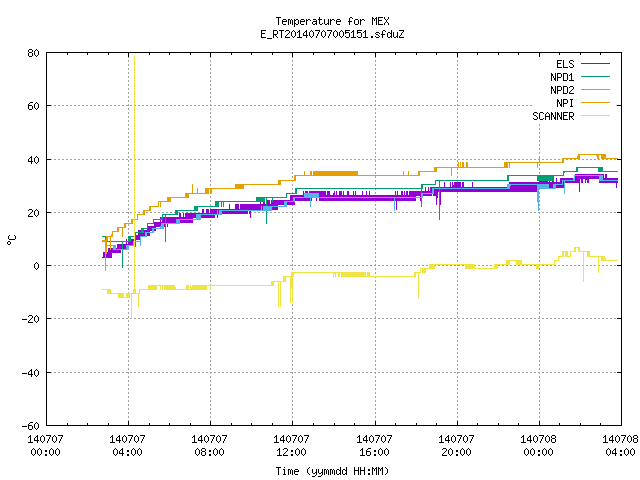Click the x-axis tick label 140707 20:00
640x480 pixels.
(x=456, y=446)
